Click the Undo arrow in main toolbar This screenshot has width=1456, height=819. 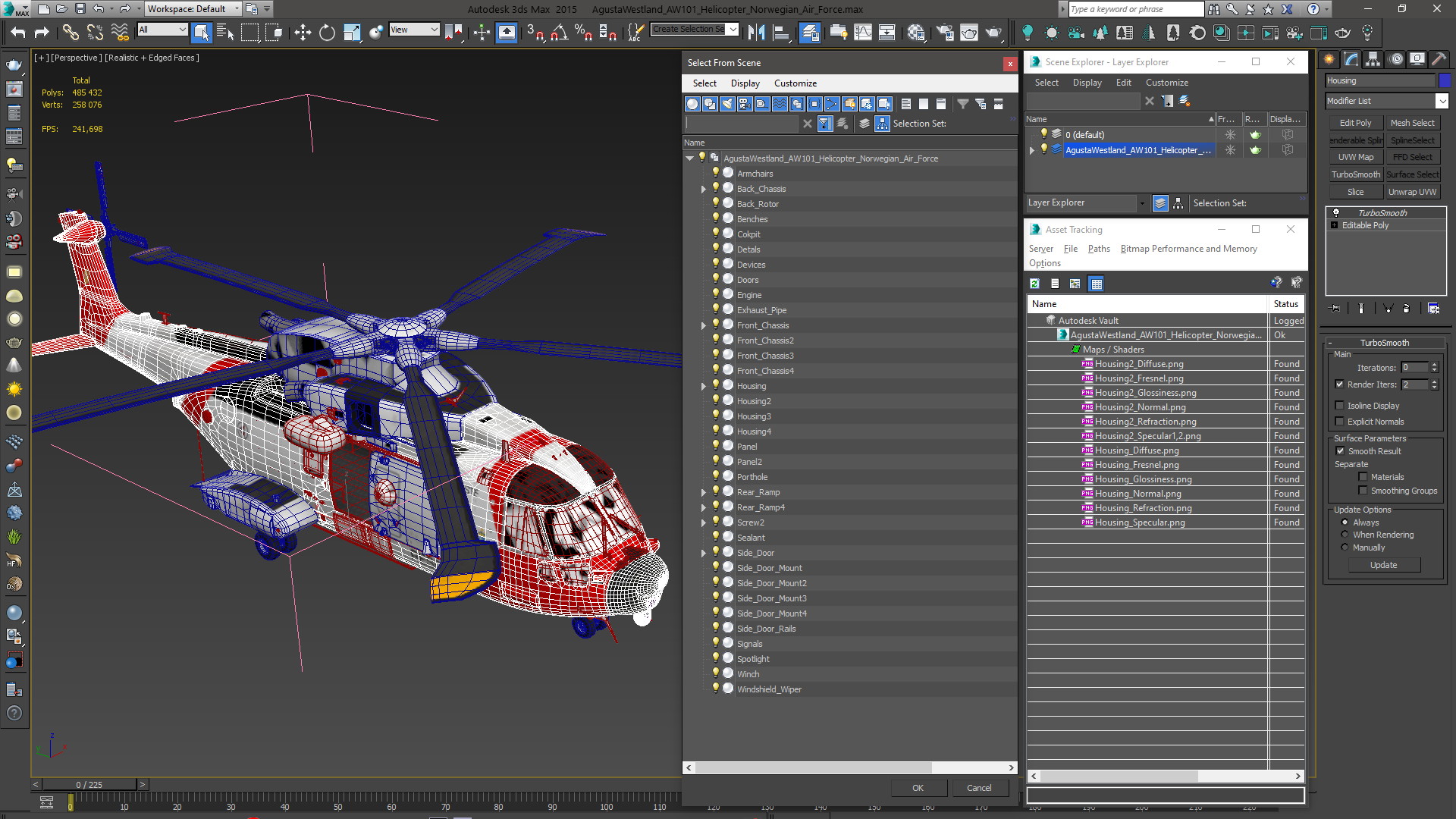(17, 32)
